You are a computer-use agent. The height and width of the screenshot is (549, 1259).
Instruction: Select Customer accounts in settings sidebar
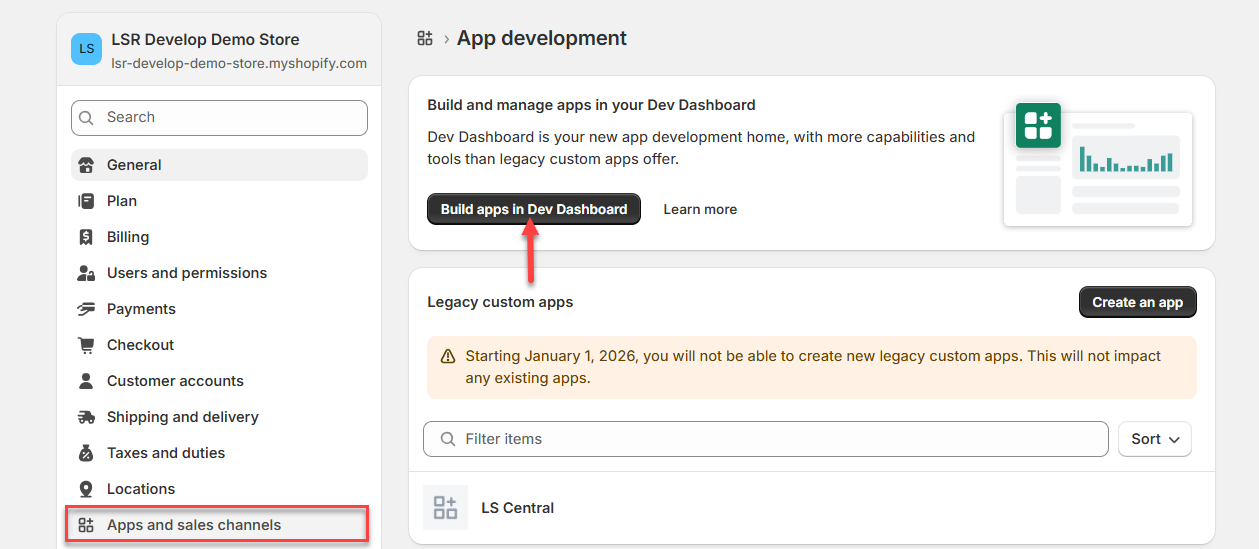175,381
